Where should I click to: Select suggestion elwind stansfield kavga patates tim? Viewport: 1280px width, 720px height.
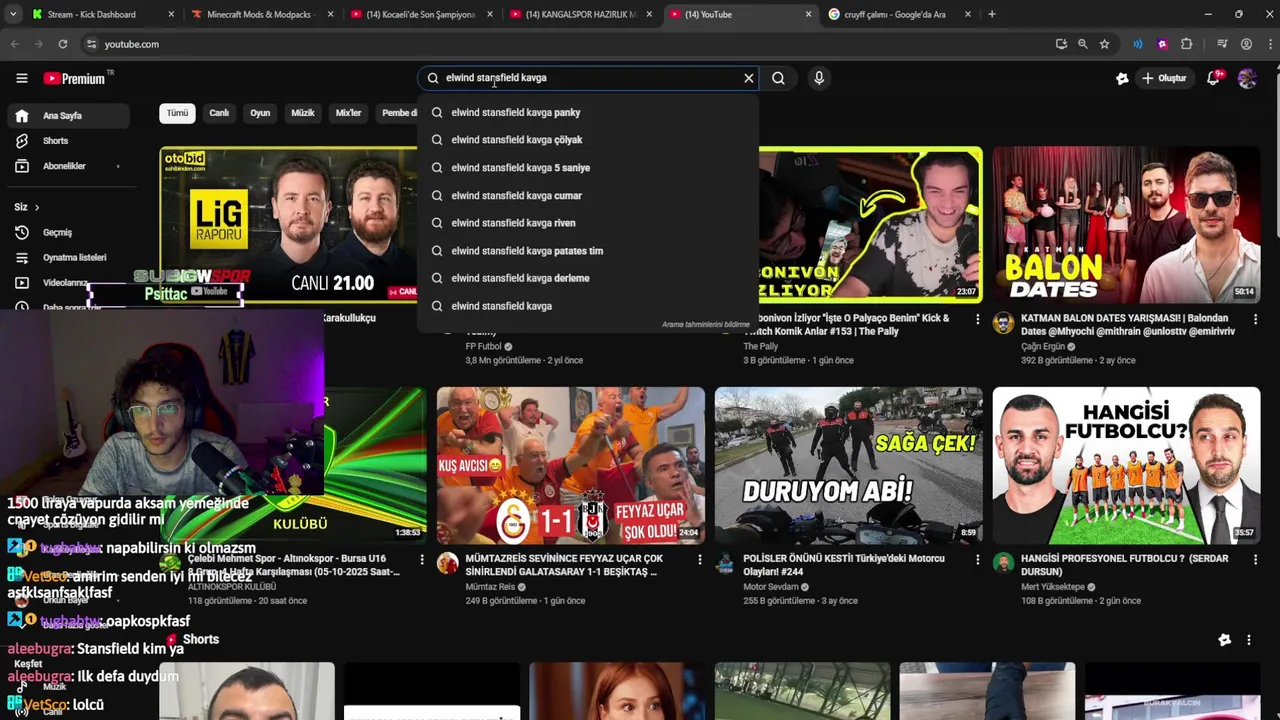[x=588, y=251]
